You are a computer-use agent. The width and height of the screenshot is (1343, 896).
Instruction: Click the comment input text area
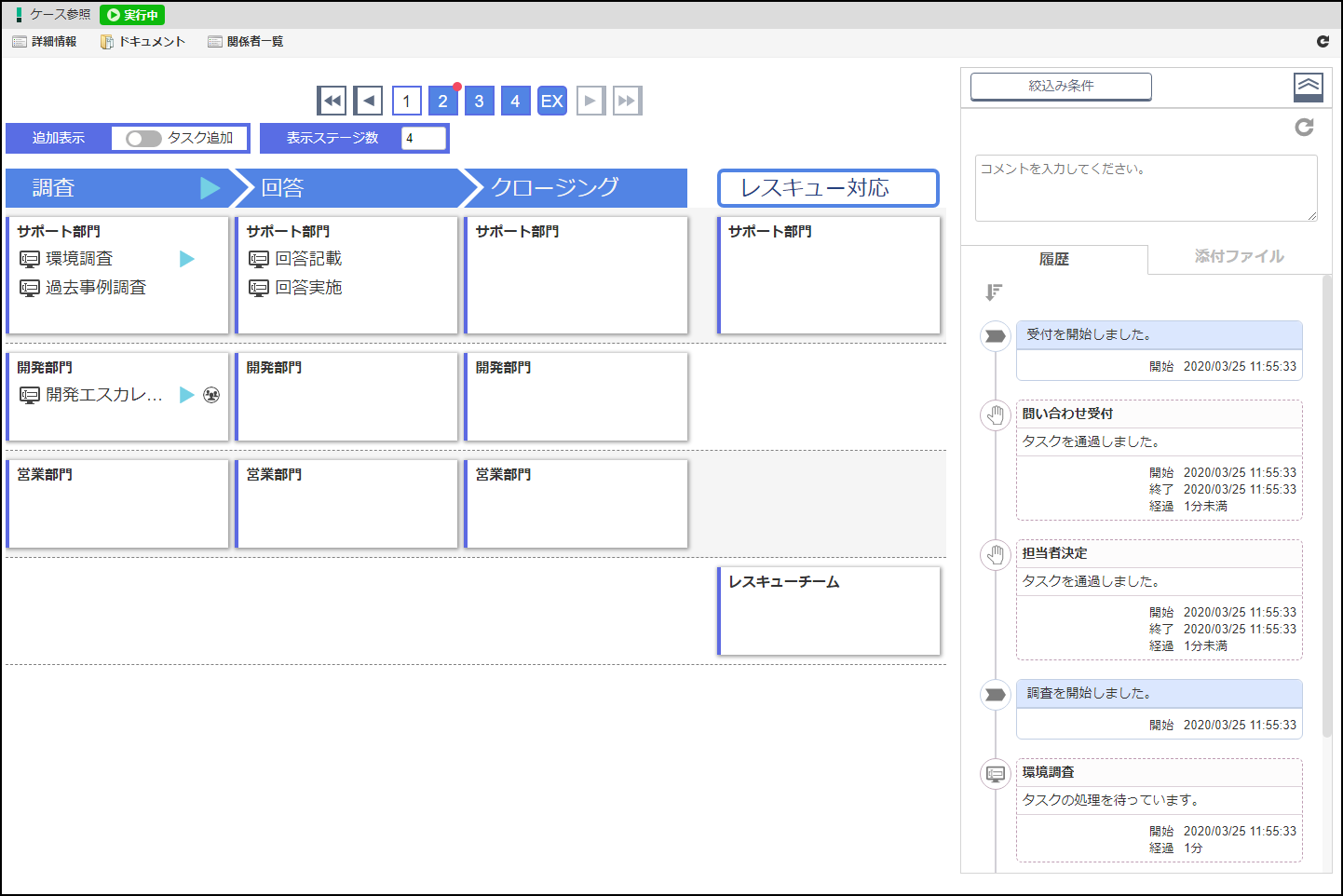click(x=1146, y=188)
